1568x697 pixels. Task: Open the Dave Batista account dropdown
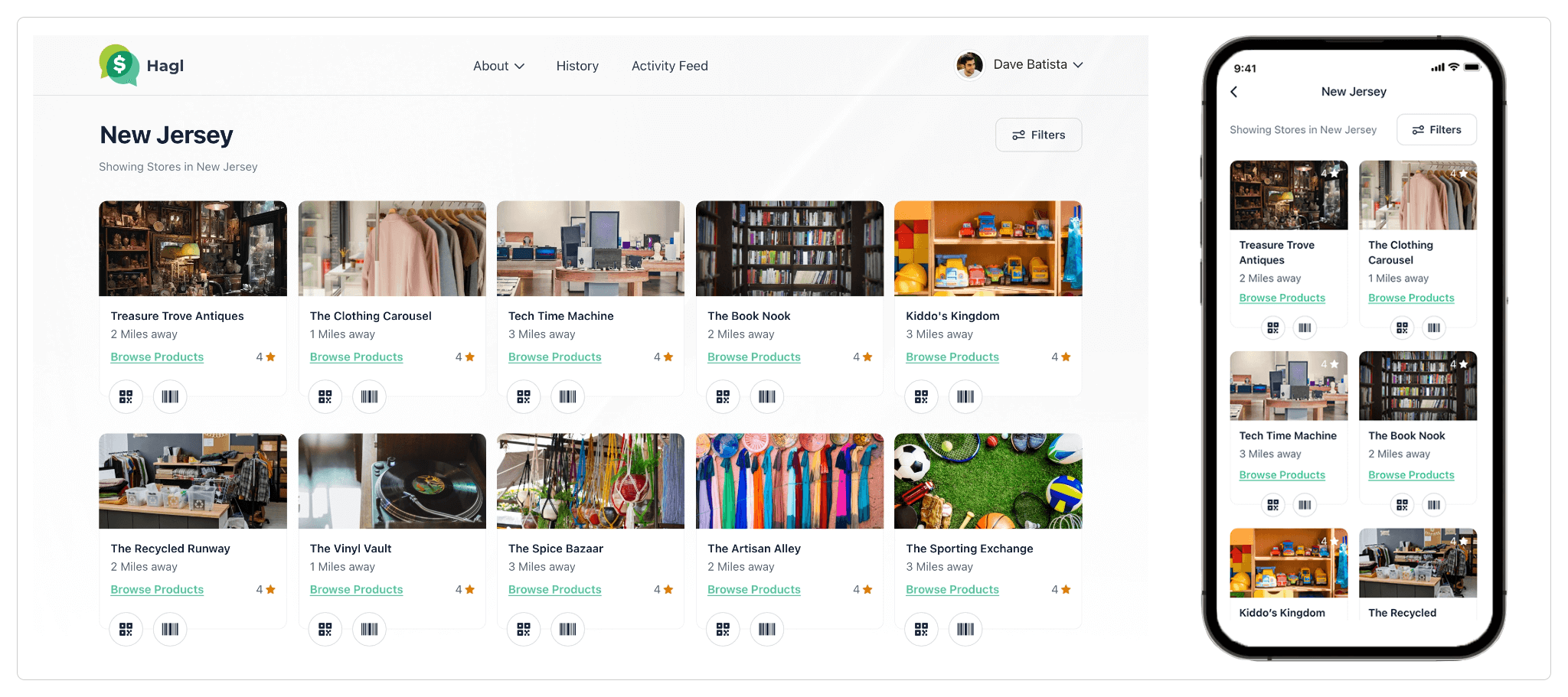[1030, 65]
